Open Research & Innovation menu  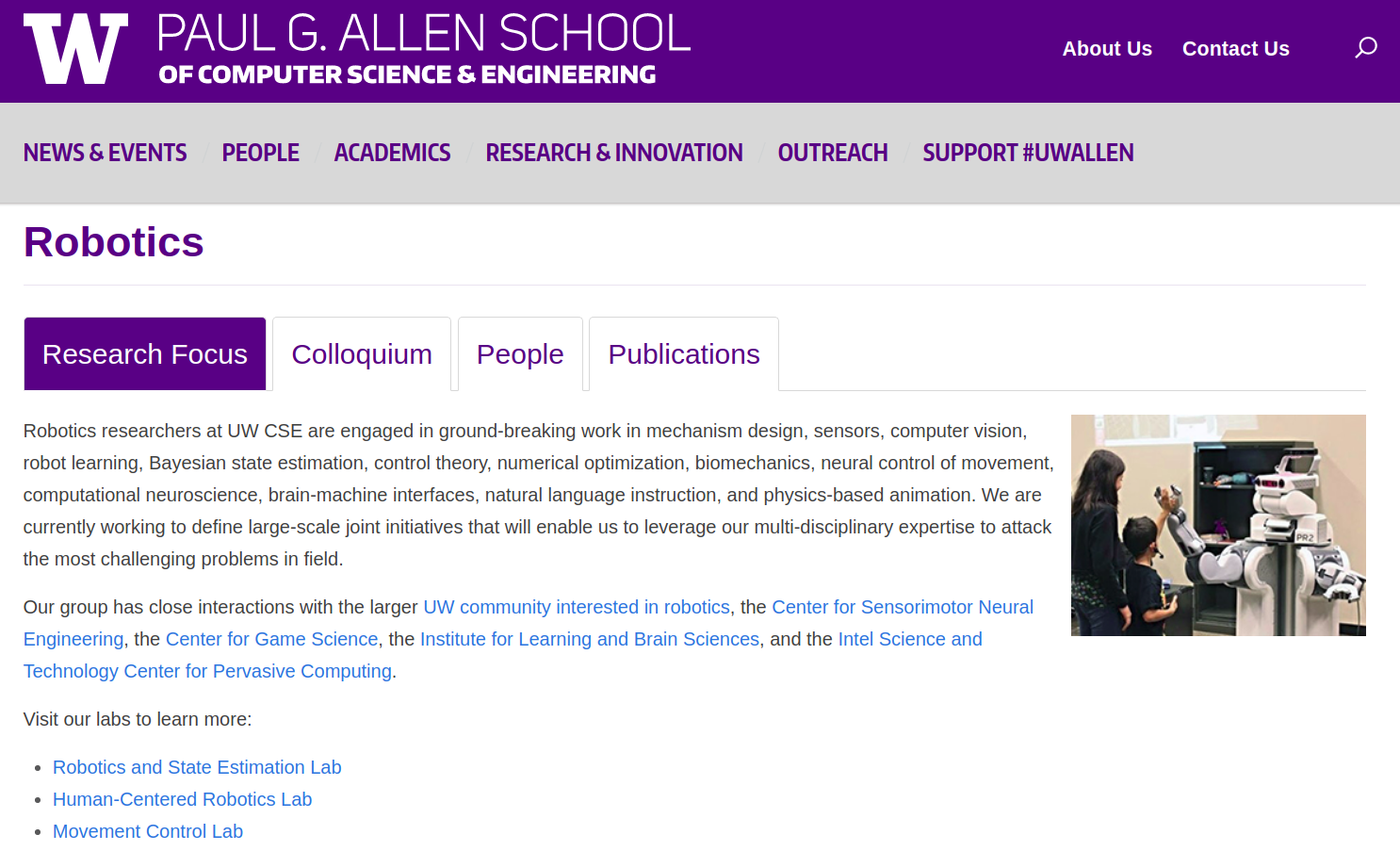614,153
